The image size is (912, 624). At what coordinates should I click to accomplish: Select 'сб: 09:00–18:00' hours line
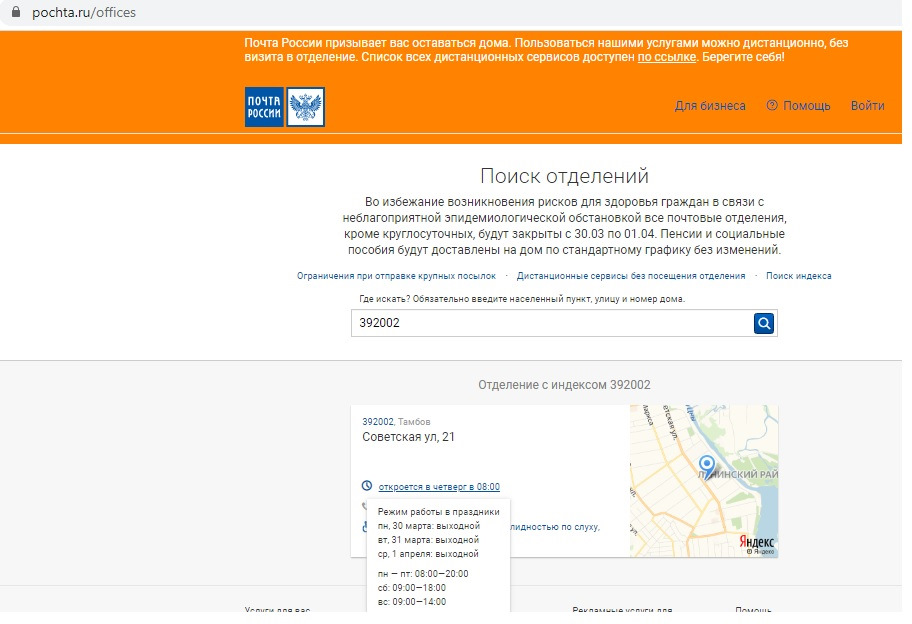click(x=412, y=587)
